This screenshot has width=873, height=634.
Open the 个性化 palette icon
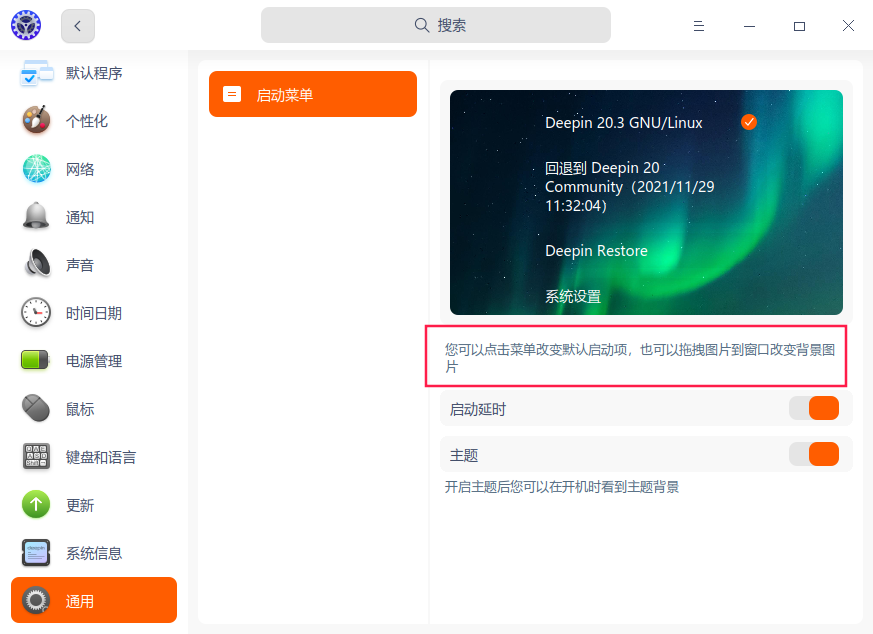click(x=36, y=120)
